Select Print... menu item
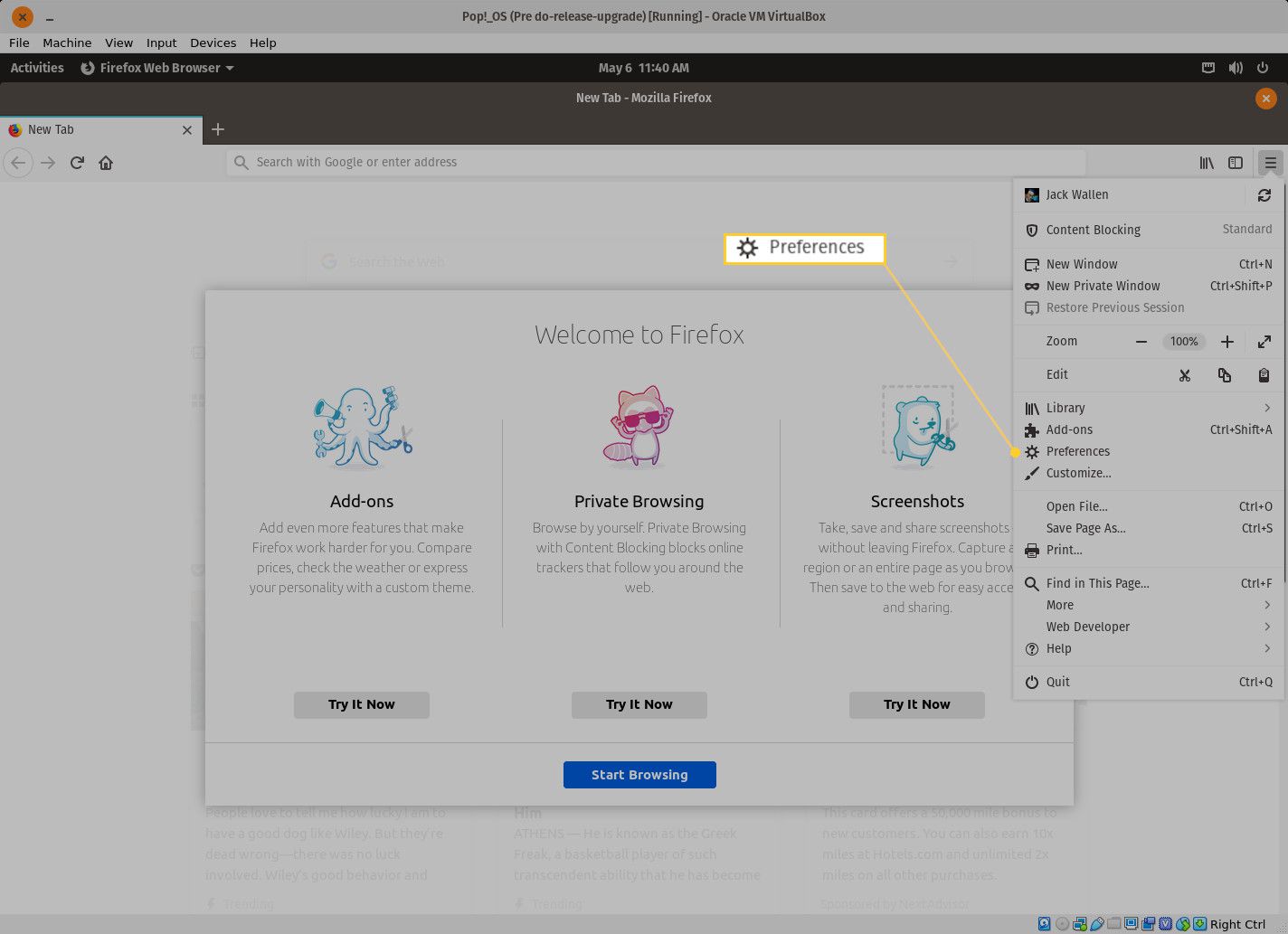 pyautogui.click(x=1149, y=550)
